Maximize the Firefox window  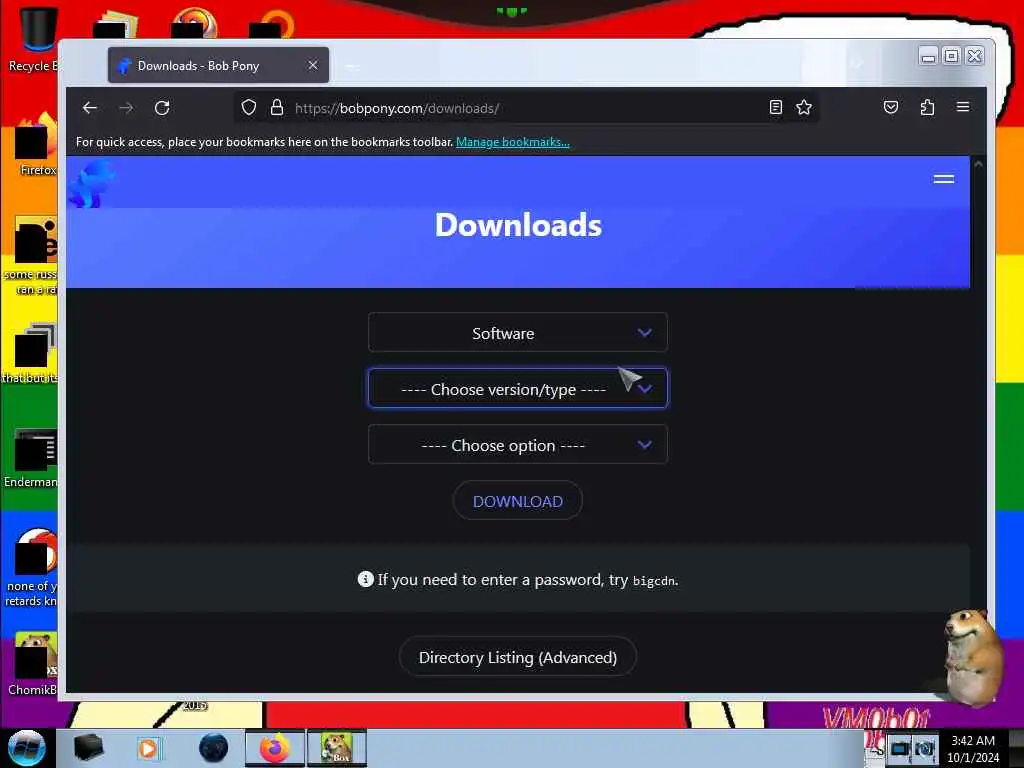coord(952,57)
